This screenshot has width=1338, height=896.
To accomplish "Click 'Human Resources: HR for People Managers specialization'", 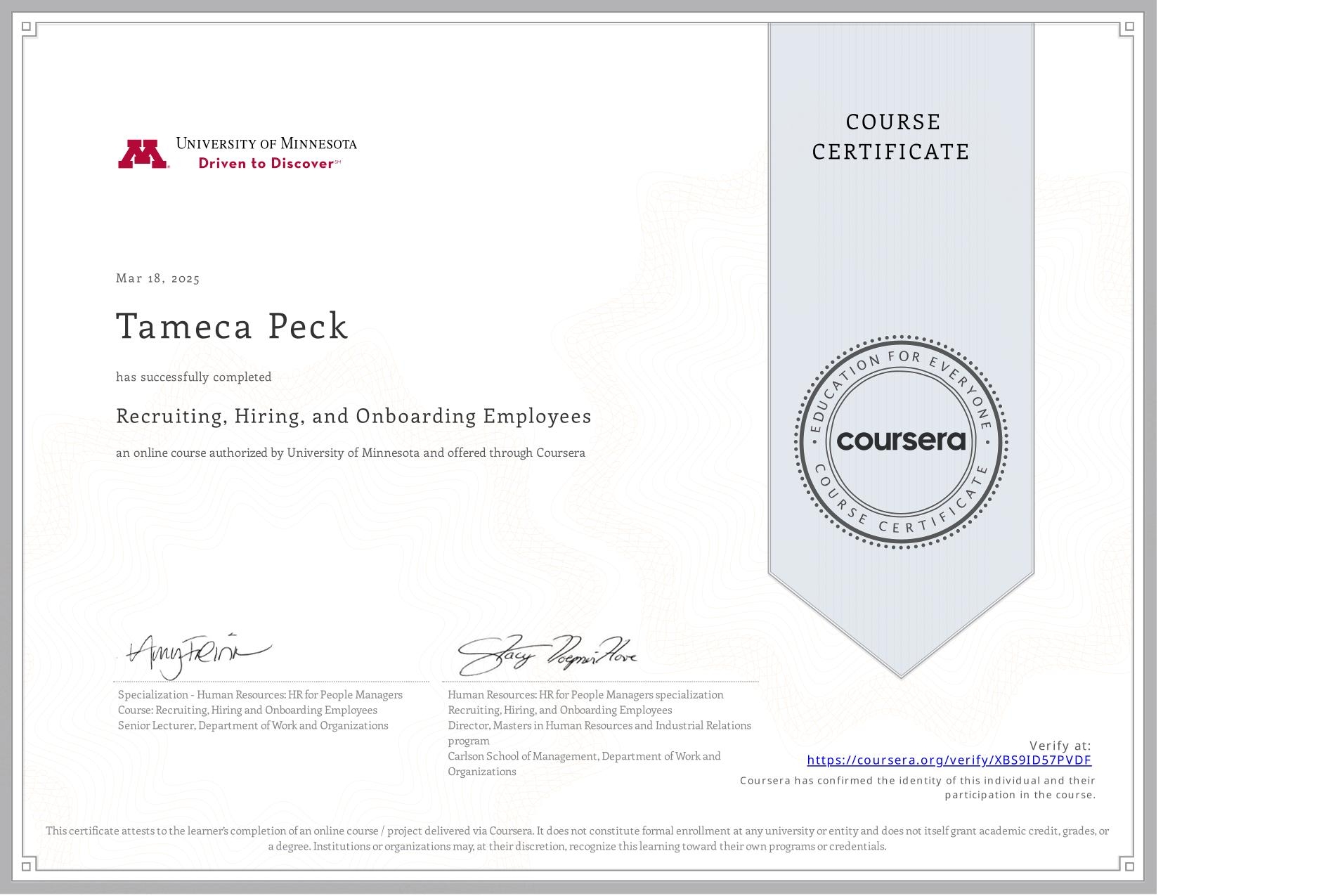I will click(x=585, y=694).
